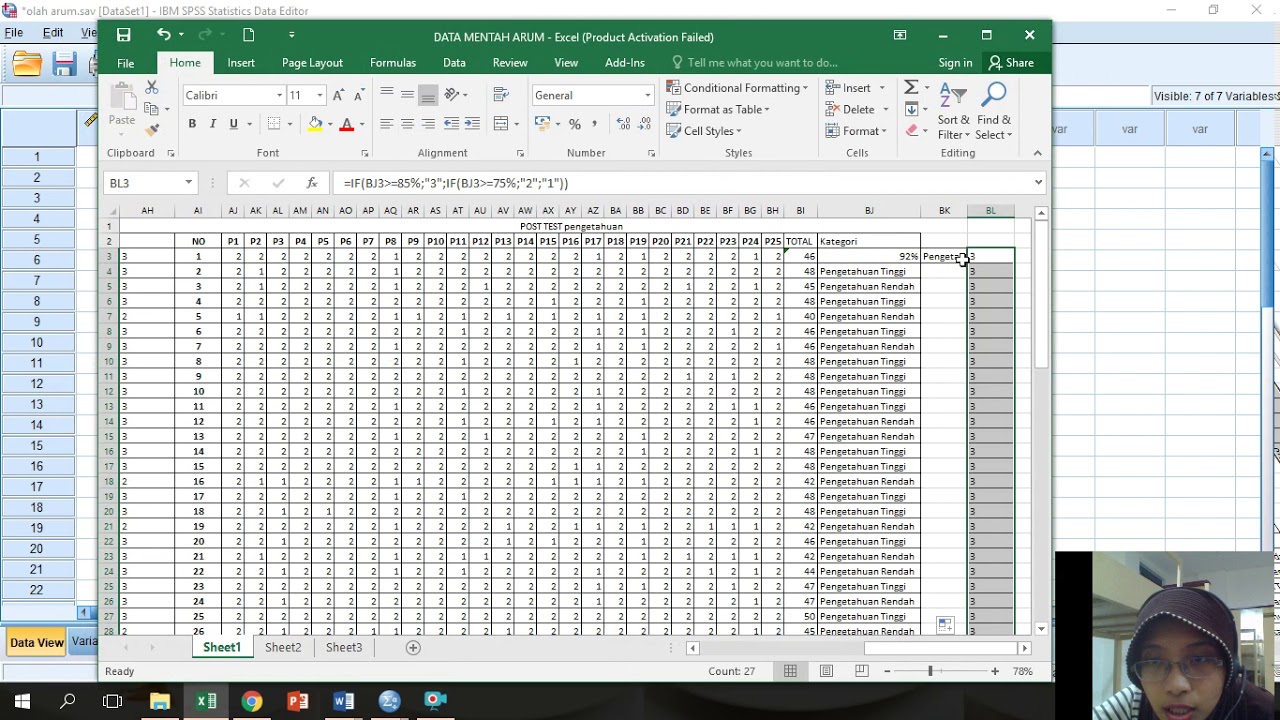Toggle Bottom Align, currently highlighted

click(x=428, y=95)
